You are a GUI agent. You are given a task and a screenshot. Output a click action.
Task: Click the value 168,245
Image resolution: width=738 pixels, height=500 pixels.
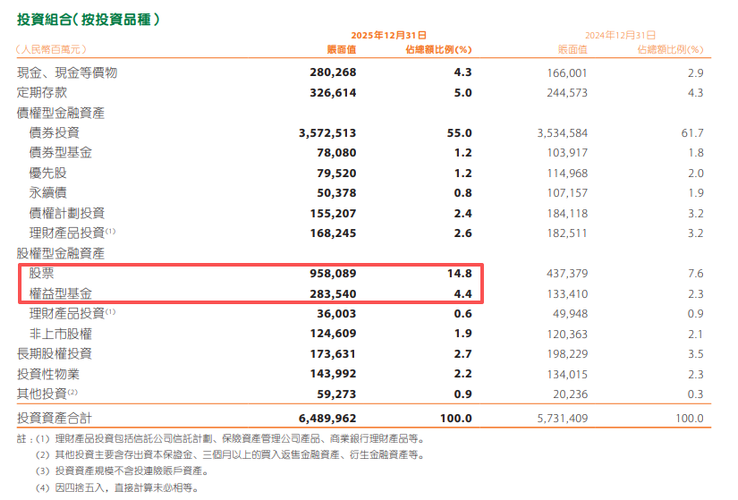pos(333,233)
